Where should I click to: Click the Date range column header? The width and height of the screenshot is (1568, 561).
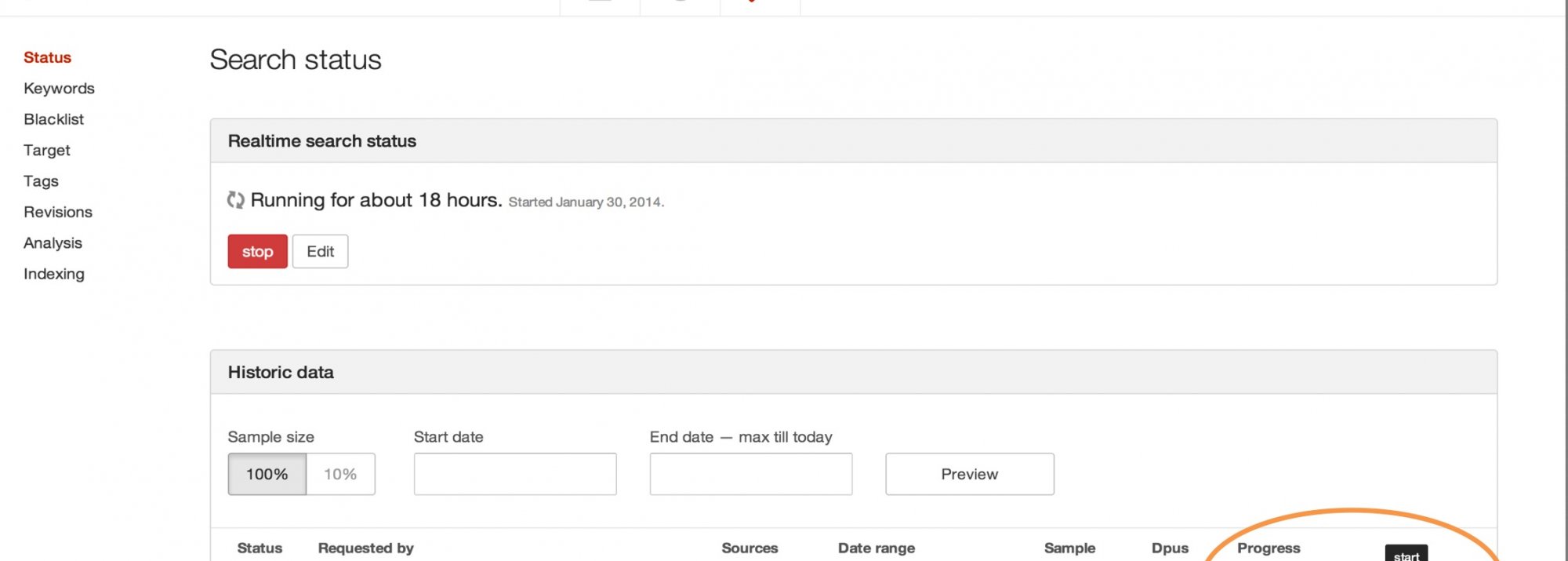pyautogui.click(x=876, y=548)
